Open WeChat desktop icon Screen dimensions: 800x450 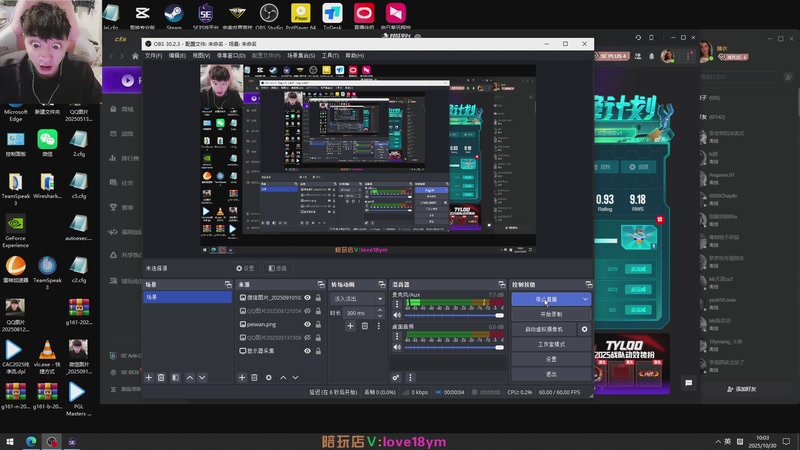pos(47,142)
